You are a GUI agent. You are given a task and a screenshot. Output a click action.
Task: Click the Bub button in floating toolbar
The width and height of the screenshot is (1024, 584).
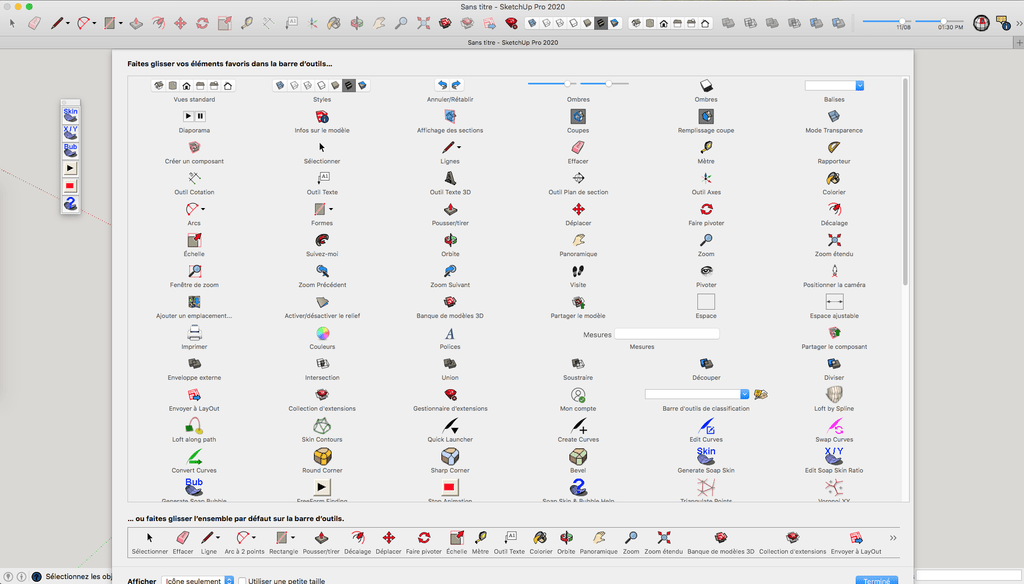pos(71,150)
